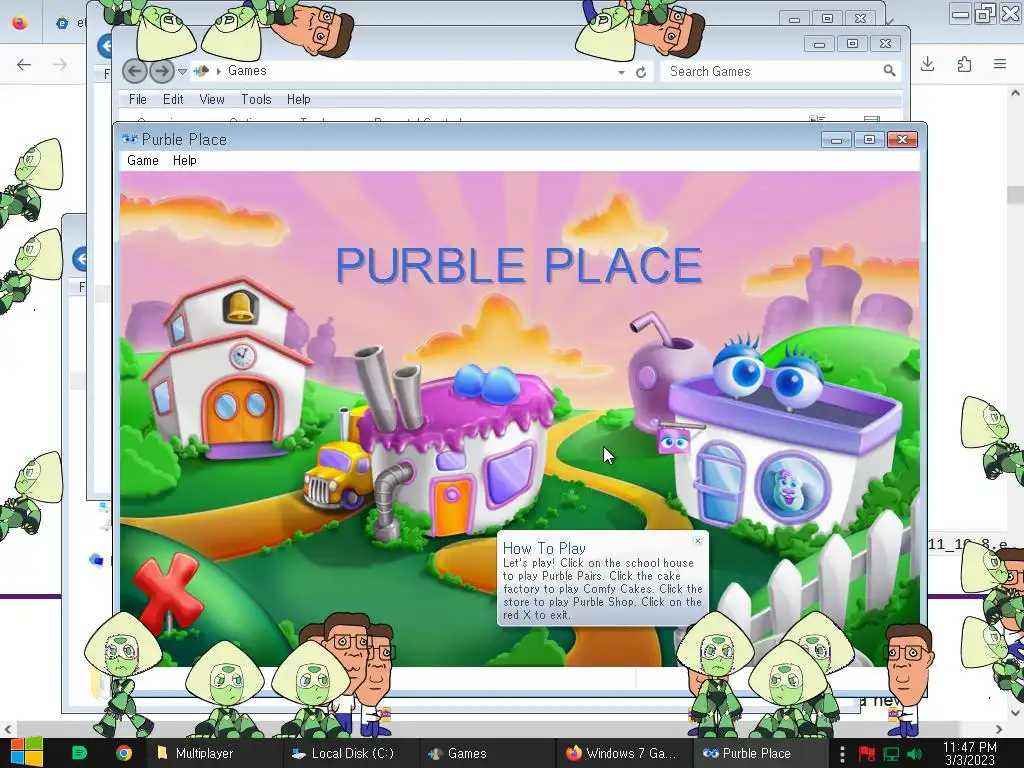This screenshot has height=768, width=1024.
Task: Click horizontal scrollbar right arrow
Action: coord(999,729)
